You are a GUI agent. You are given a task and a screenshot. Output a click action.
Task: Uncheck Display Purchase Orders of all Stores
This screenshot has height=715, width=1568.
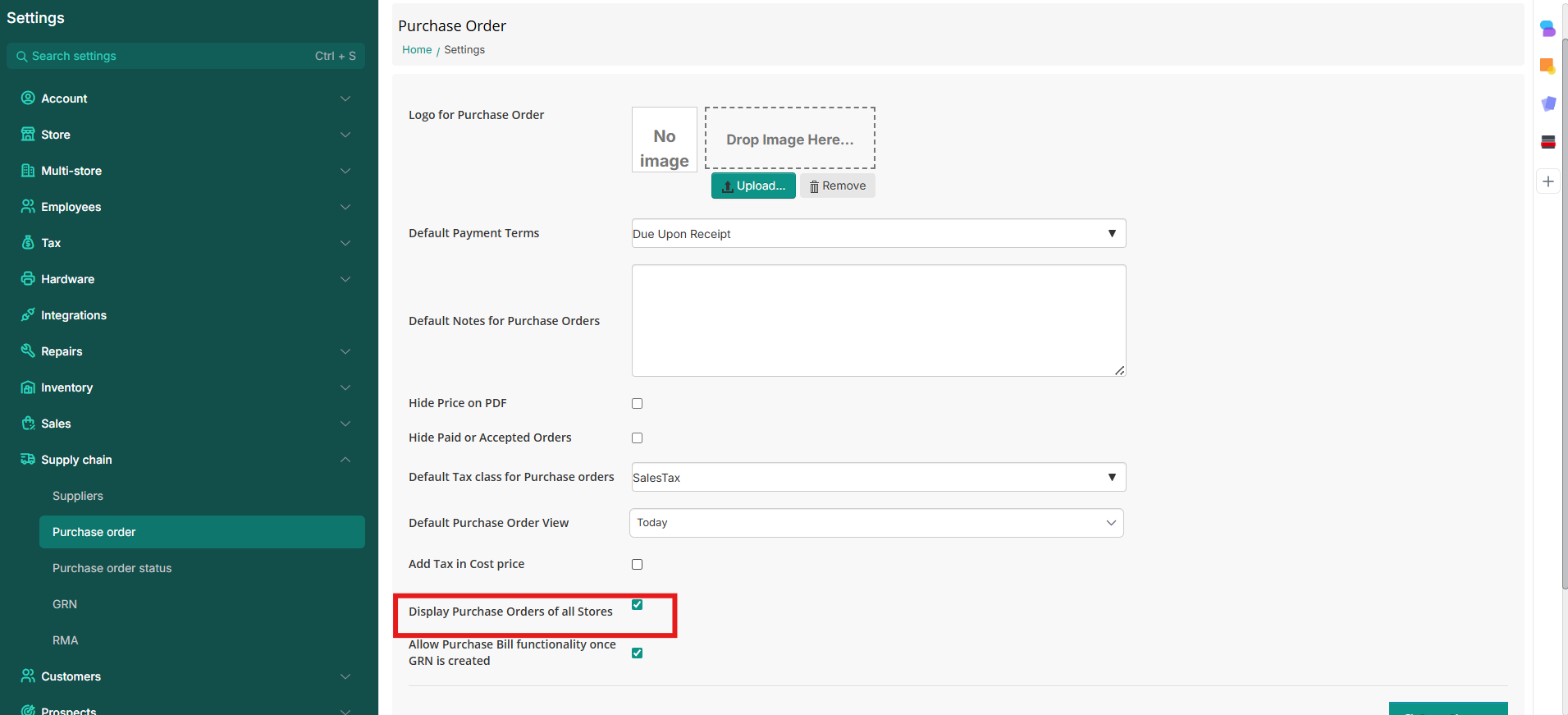pos(637,605)
